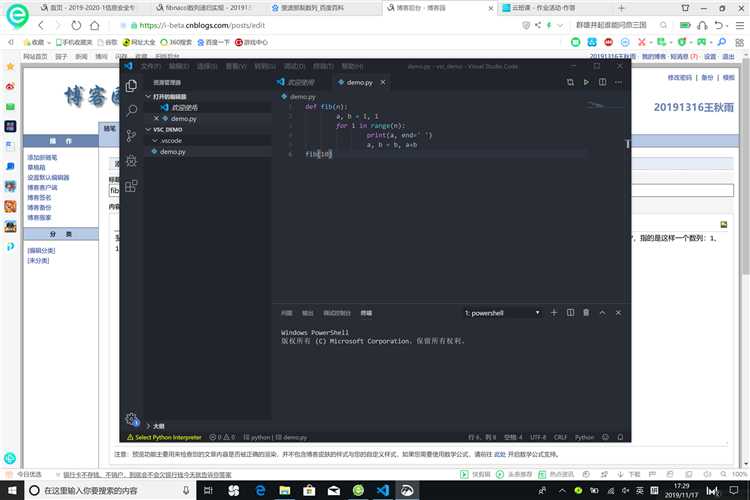Expand the Outline section in sidebar
The width and height of the screenshot is (750, 500).
[148, 426]
